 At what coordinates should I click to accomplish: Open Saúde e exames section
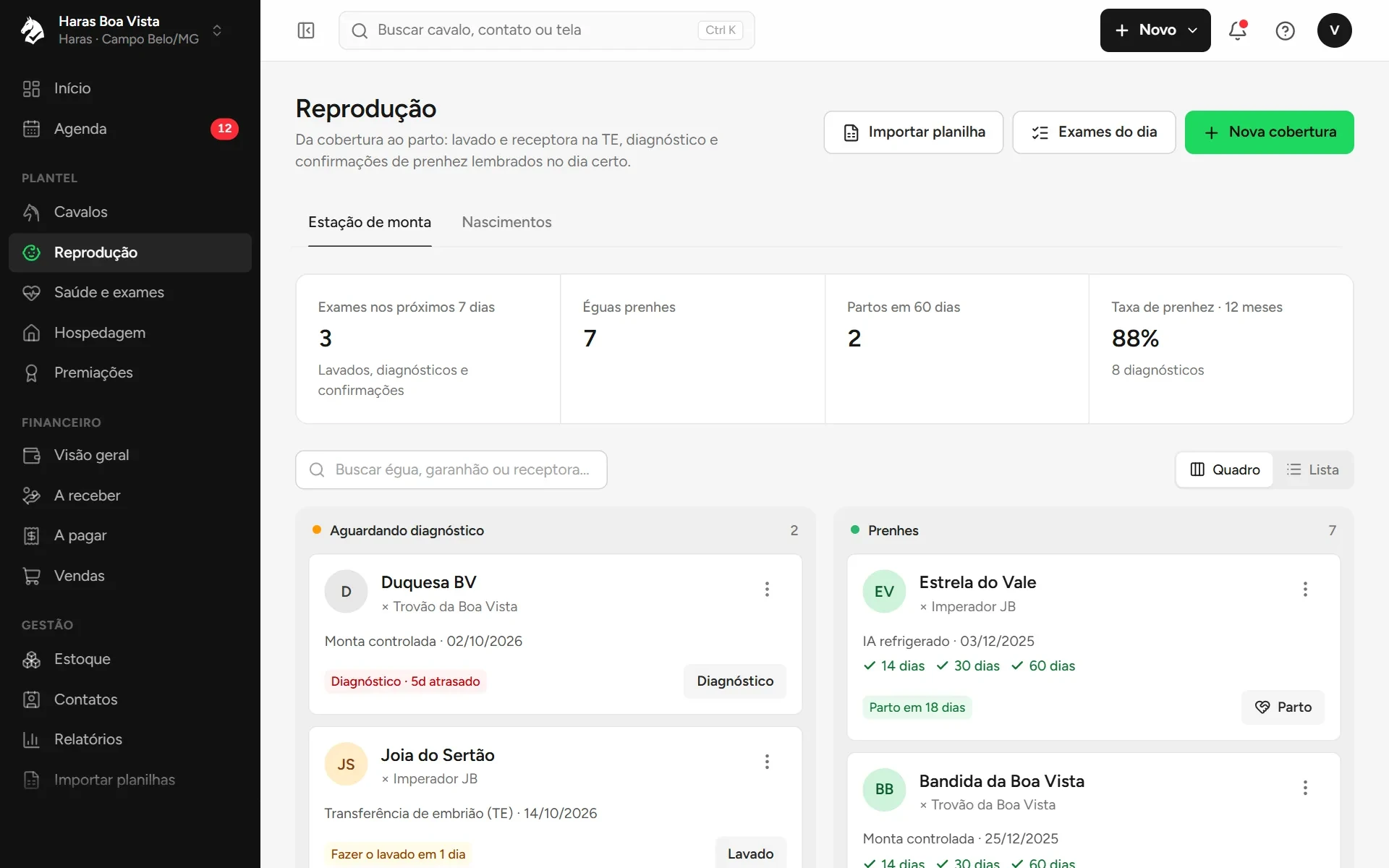coord(130,292)
